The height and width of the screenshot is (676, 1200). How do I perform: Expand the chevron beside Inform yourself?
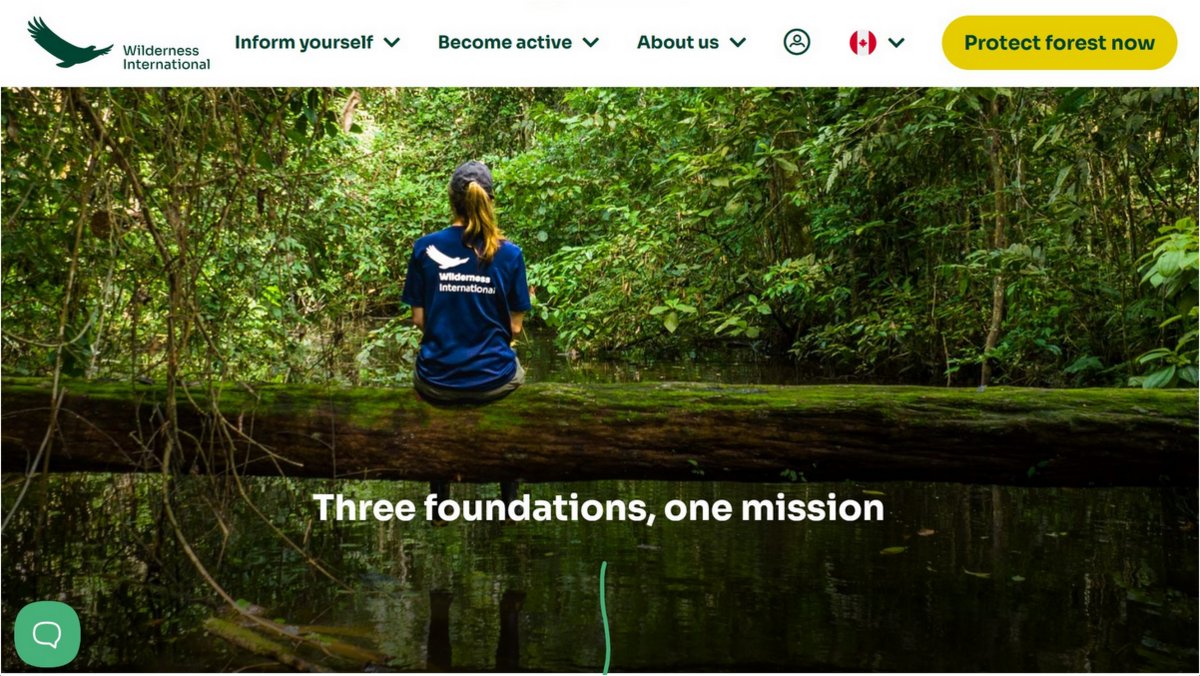pos(392,42)
